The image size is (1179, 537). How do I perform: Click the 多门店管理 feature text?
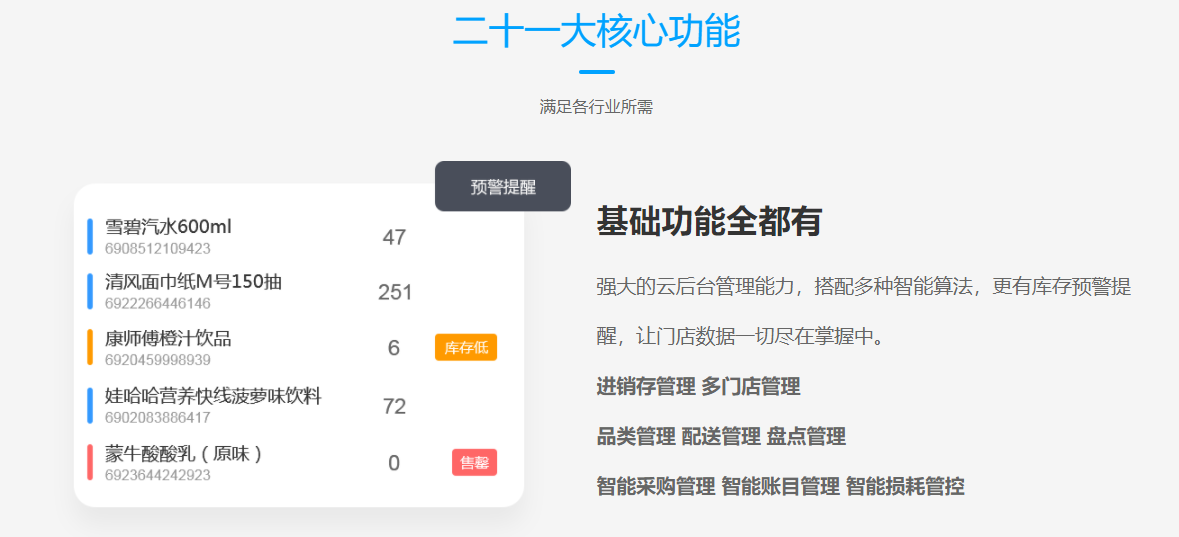(750, 387)
